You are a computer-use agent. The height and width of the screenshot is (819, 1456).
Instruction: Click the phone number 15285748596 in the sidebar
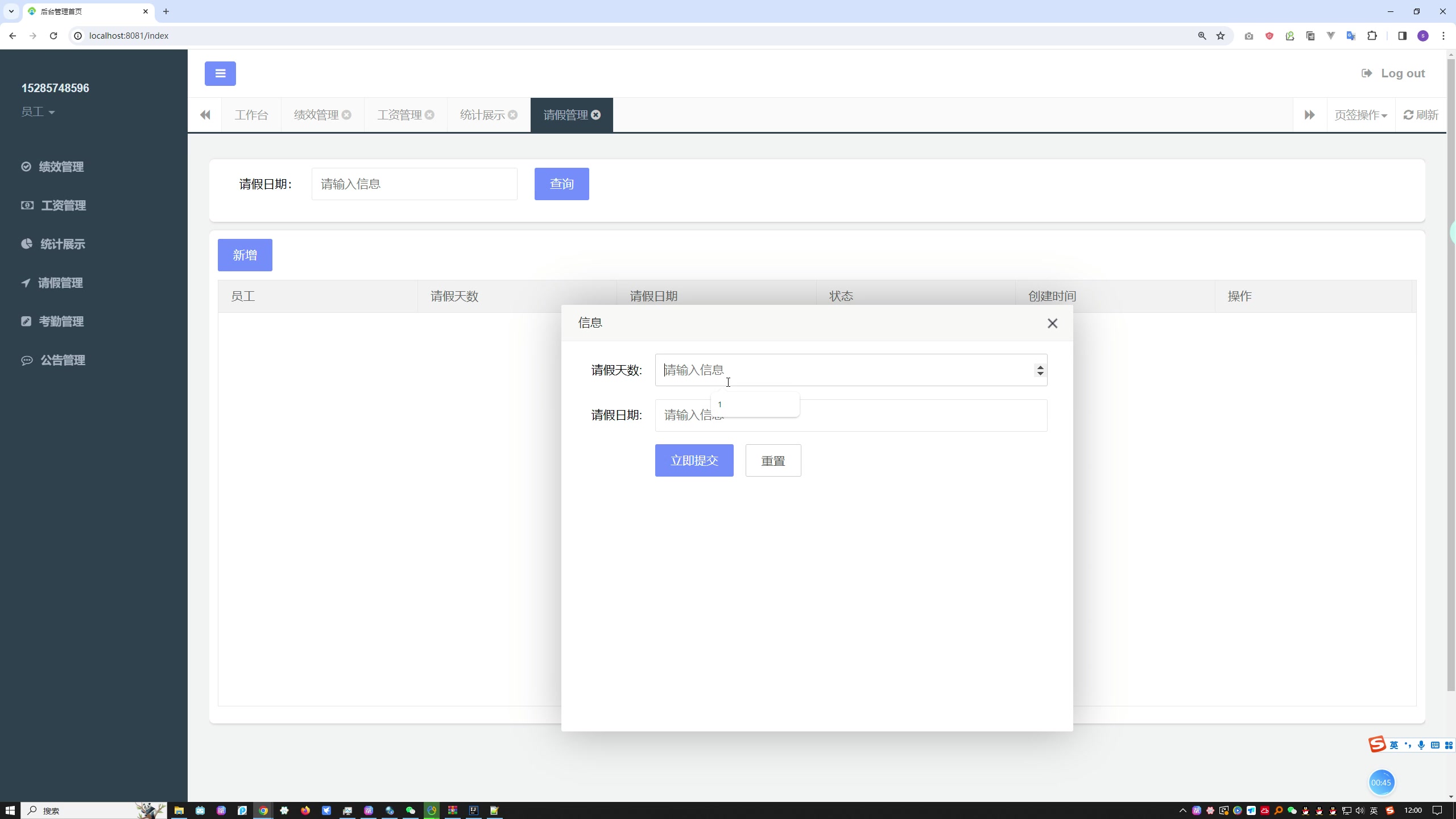click(55, 88)
